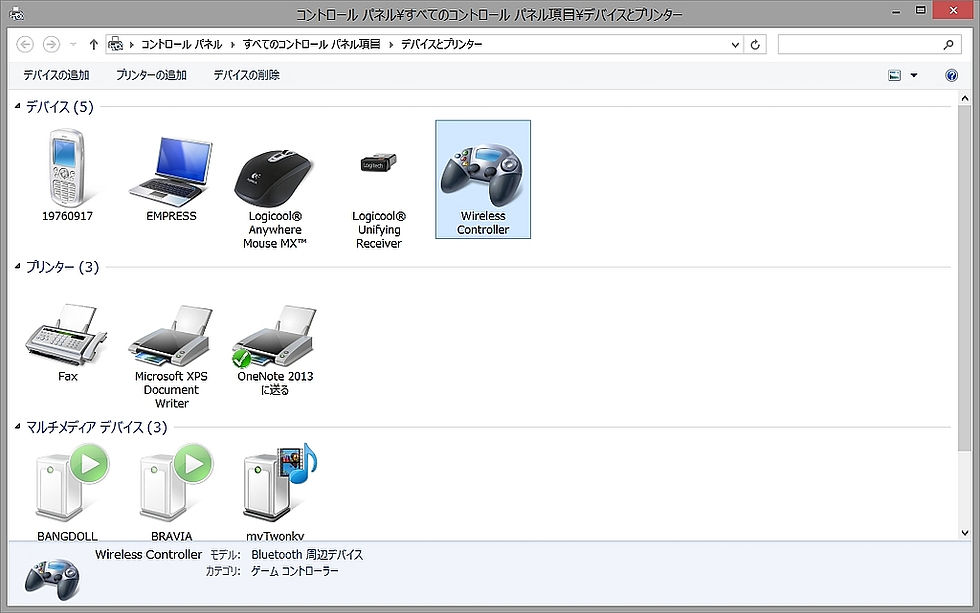Click the Wireless Controller icon in details pane
The width and height of the screenshot is (980, 613).
[x=52, y=578]
